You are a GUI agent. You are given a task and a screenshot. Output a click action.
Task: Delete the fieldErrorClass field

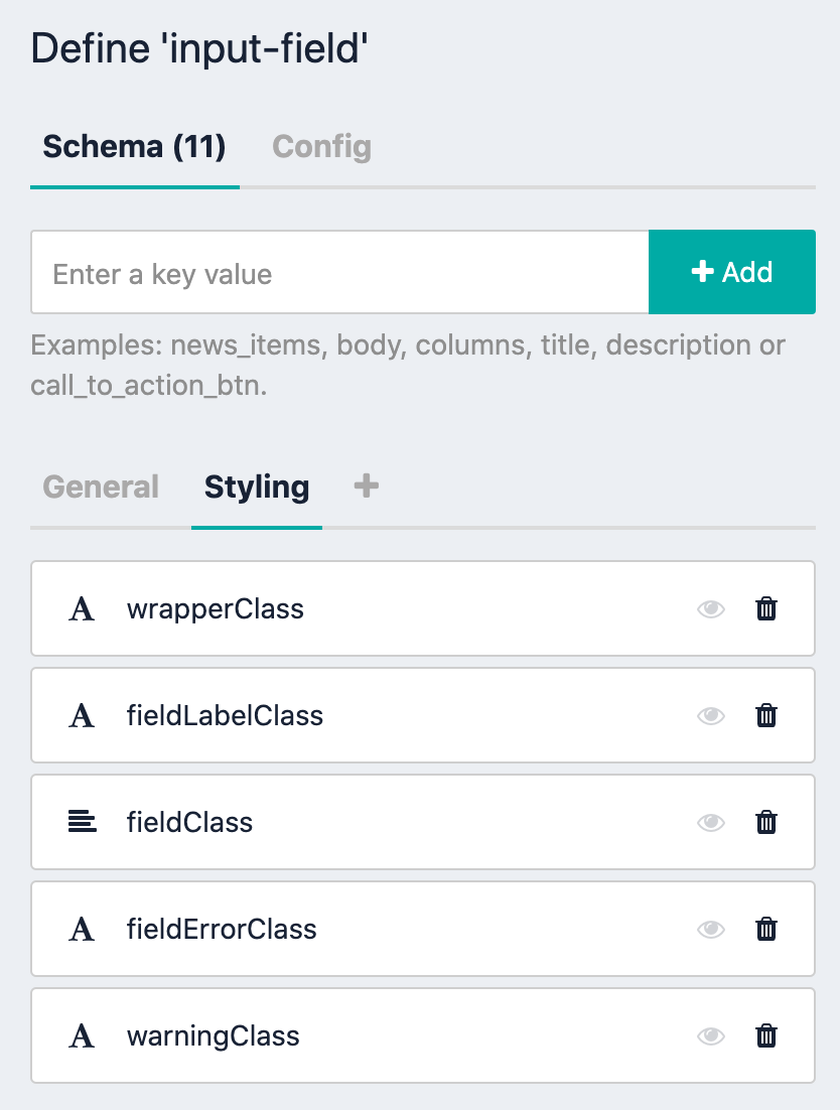766,929
